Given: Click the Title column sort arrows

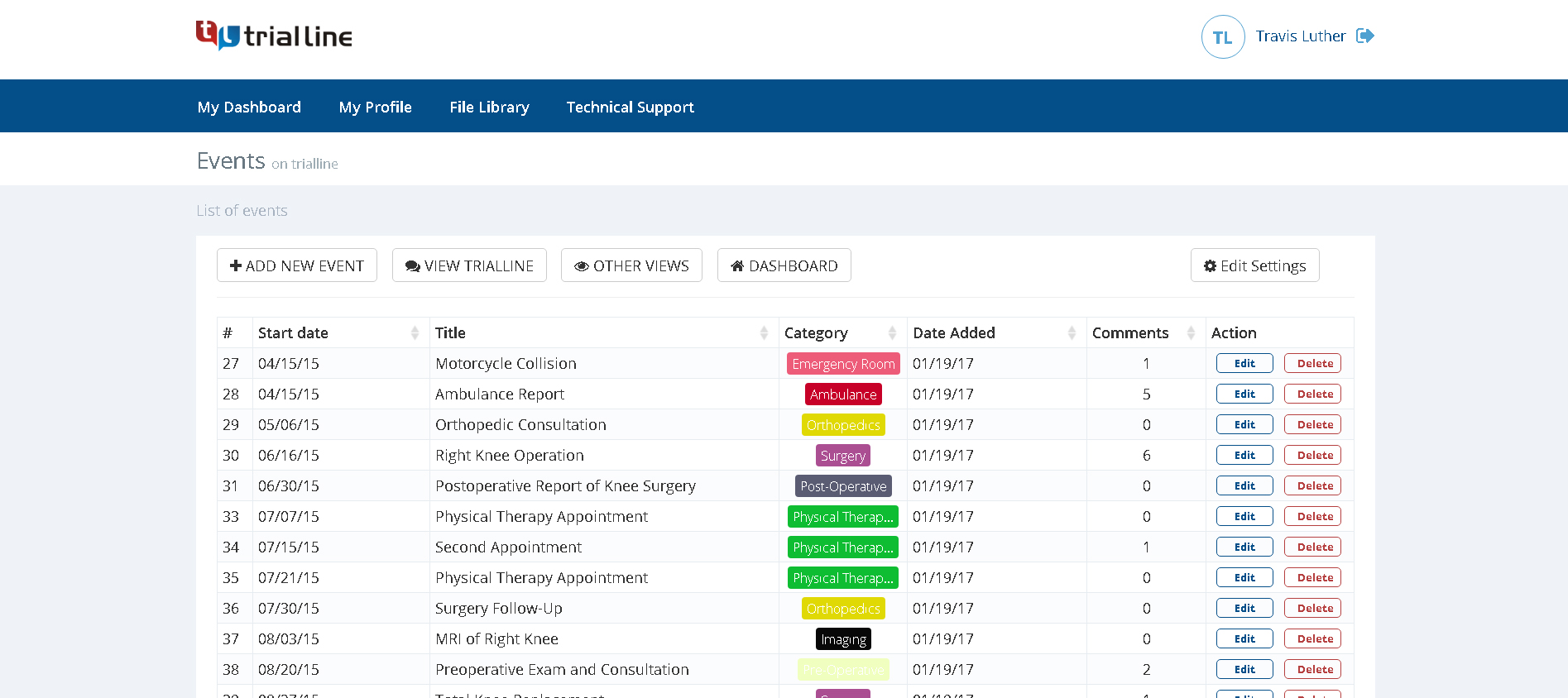Looking at the screenshot, I should pos(764,332).
